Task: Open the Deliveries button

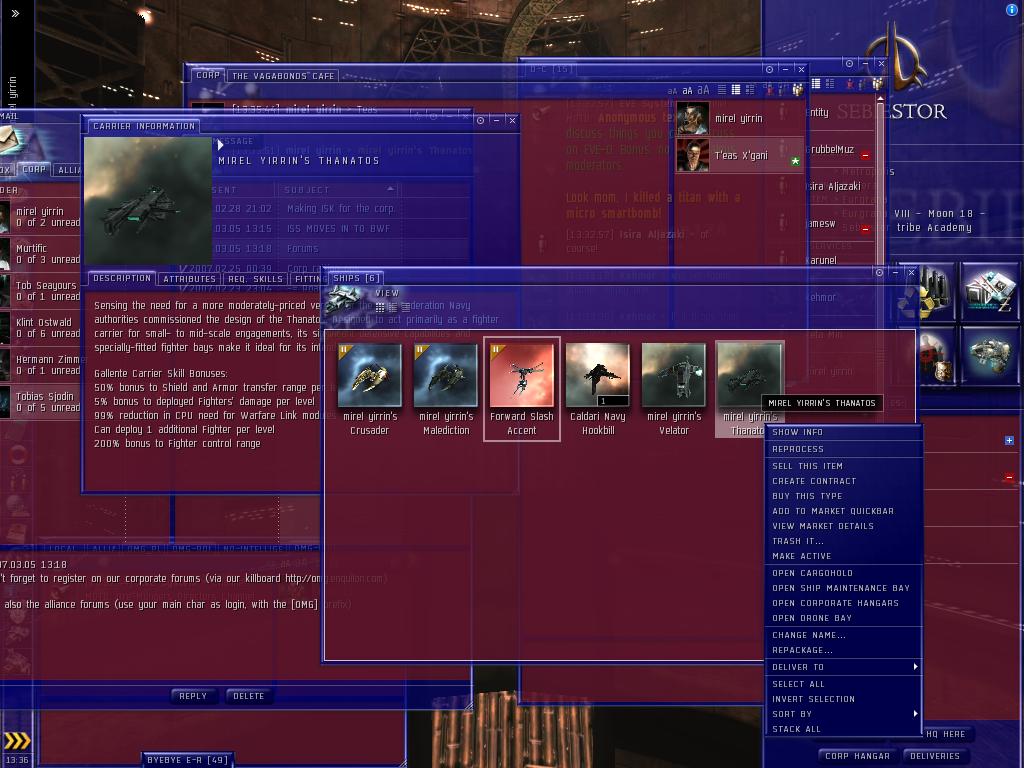Action: point(935,756)
